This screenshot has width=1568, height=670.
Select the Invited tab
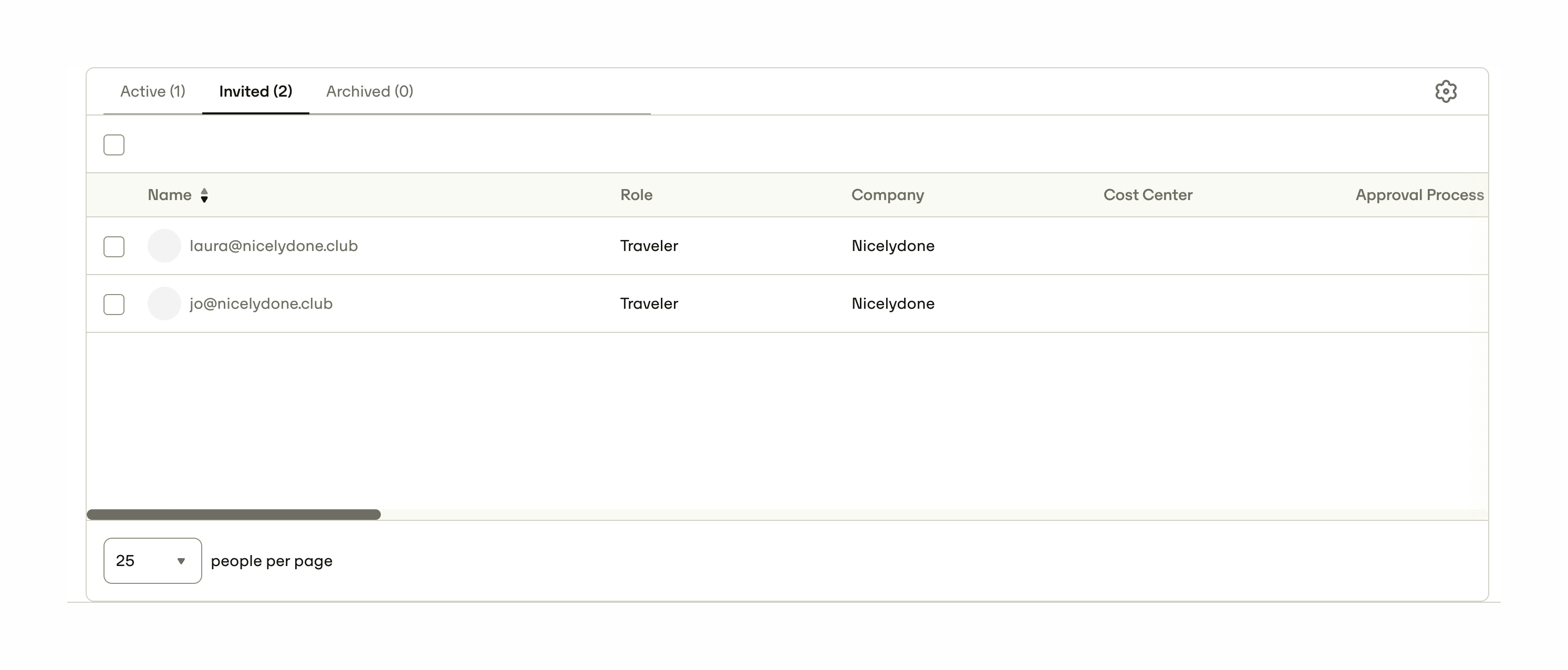tap(256, 91)
